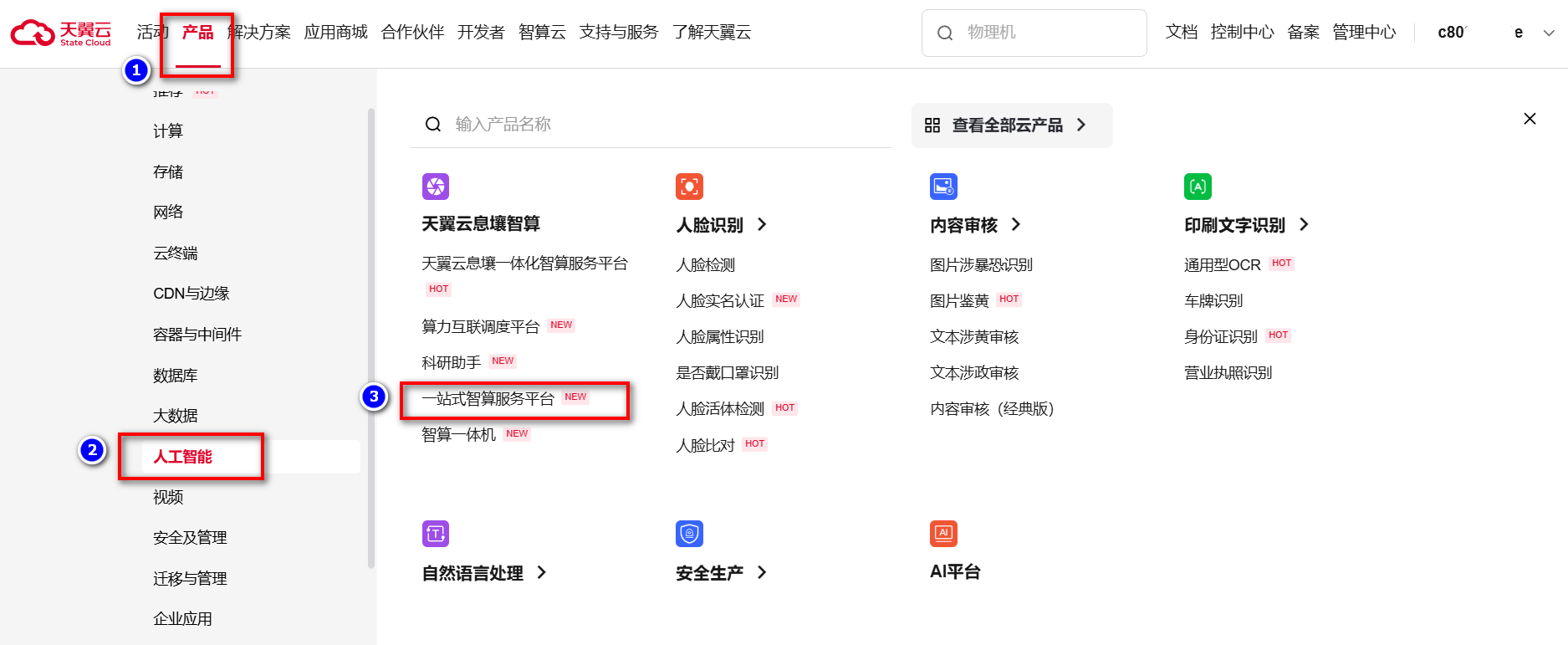This screenshot has width=1568, height=645.
Task: Open the 活动 menu item
Action: [x=152, y=33]
